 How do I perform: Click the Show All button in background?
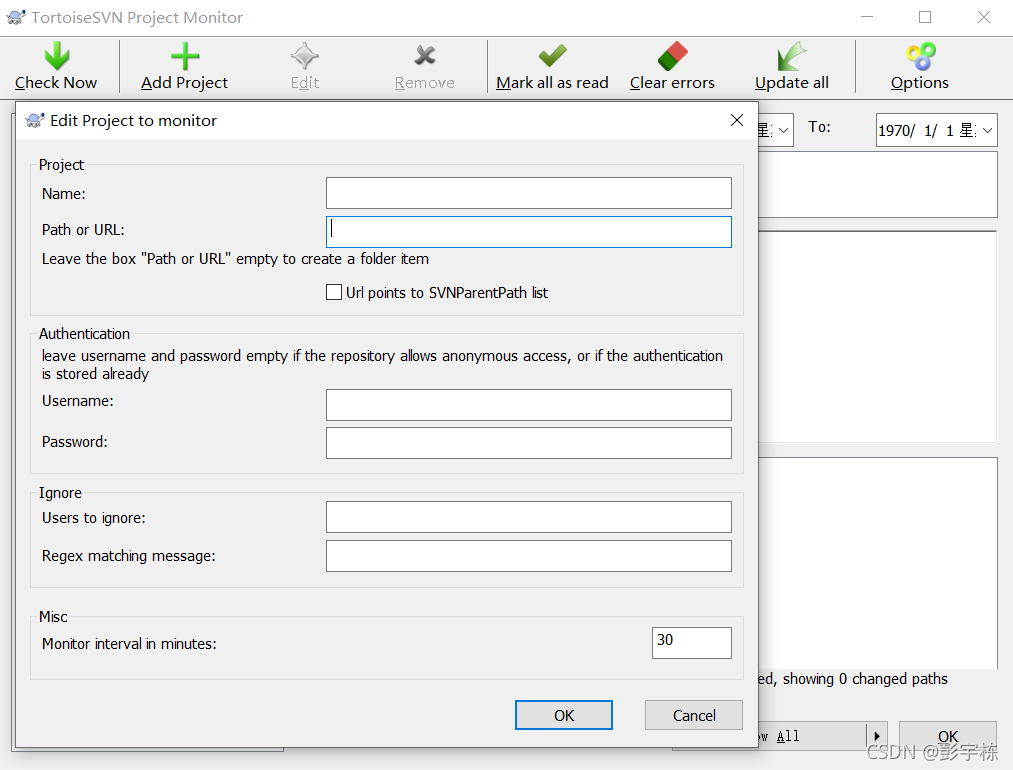pyautogui.click(x=811, y=736)
